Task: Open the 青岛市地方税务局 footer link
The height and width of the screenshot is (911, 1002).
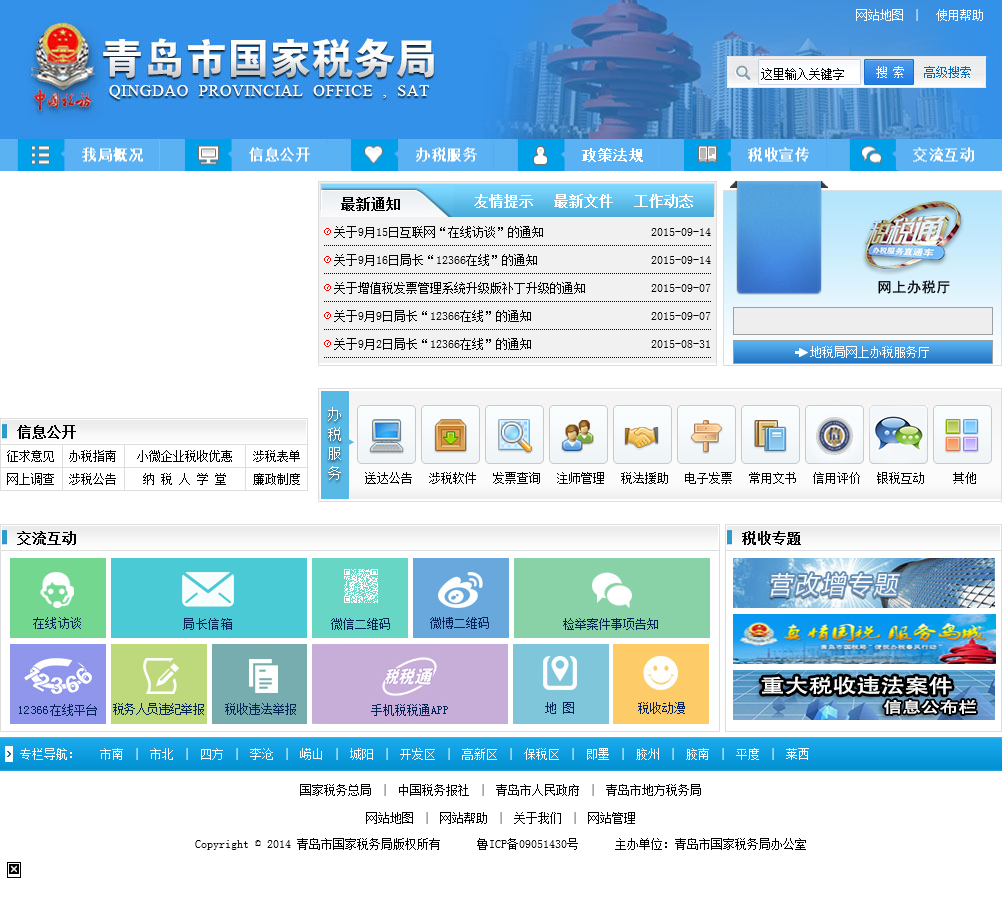Action: tap(653, 790)
